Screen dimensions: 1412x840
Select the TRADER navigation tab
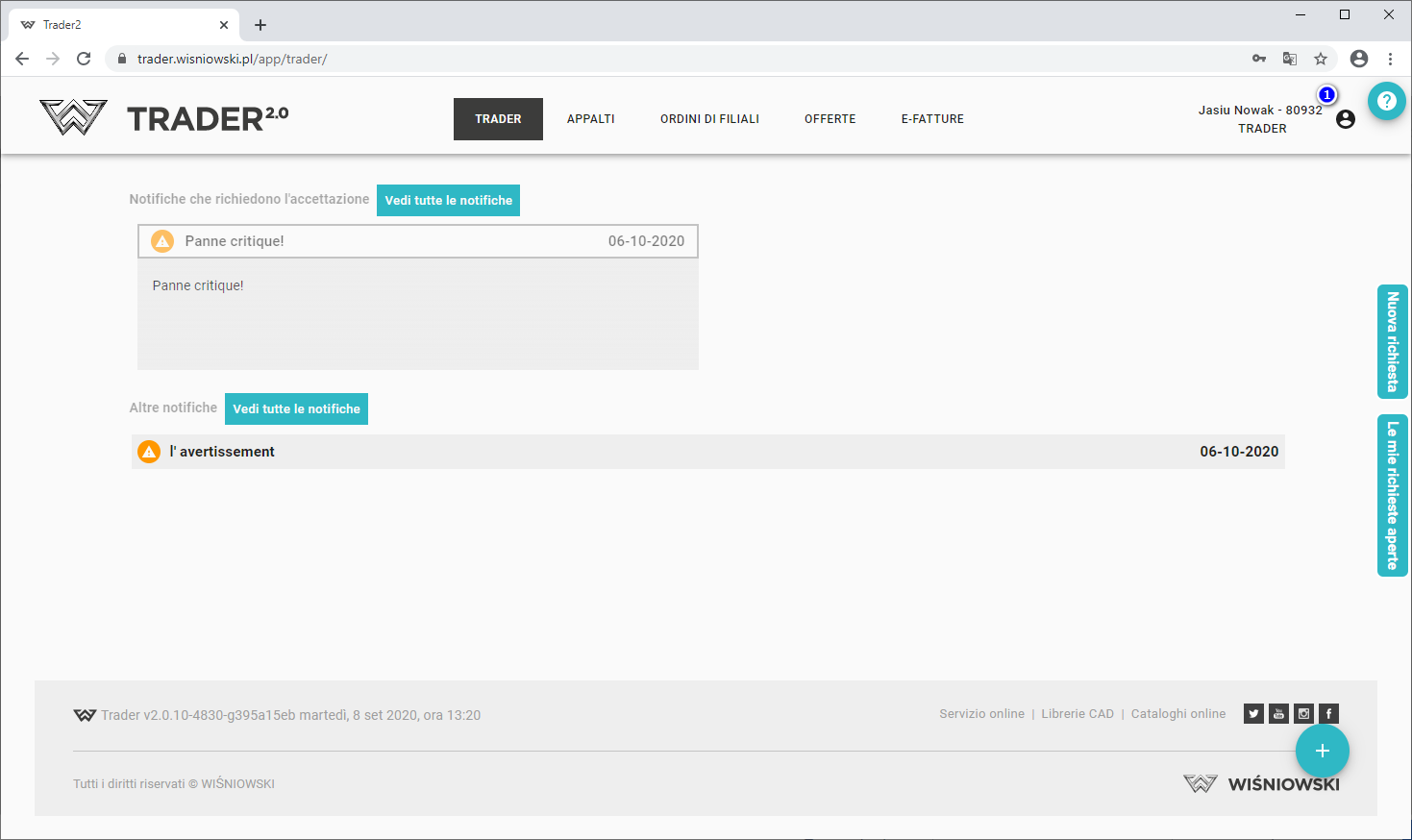click(498, 119)
